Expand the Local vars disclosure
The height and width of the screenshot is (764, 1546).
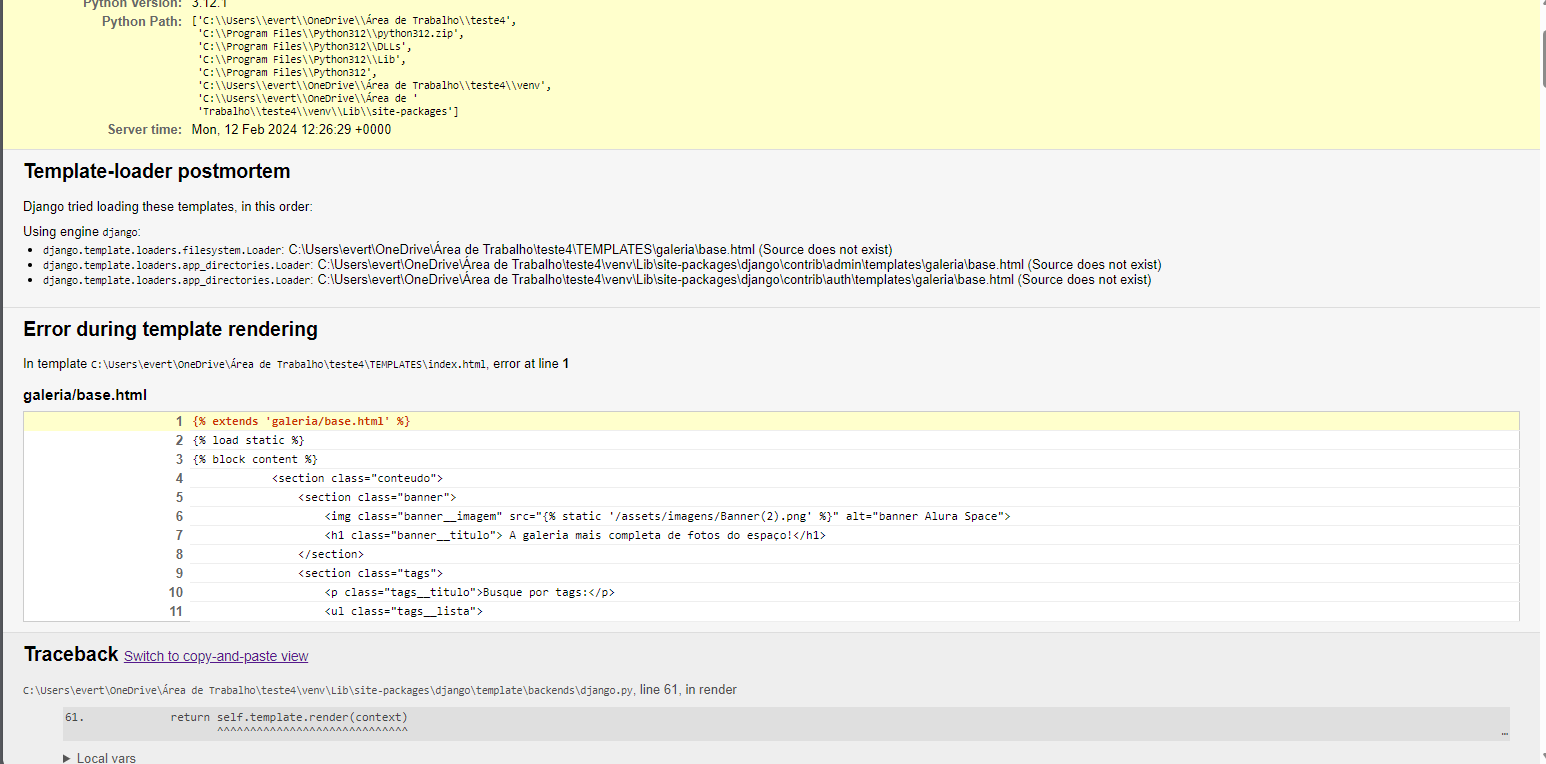click(99, 758)
